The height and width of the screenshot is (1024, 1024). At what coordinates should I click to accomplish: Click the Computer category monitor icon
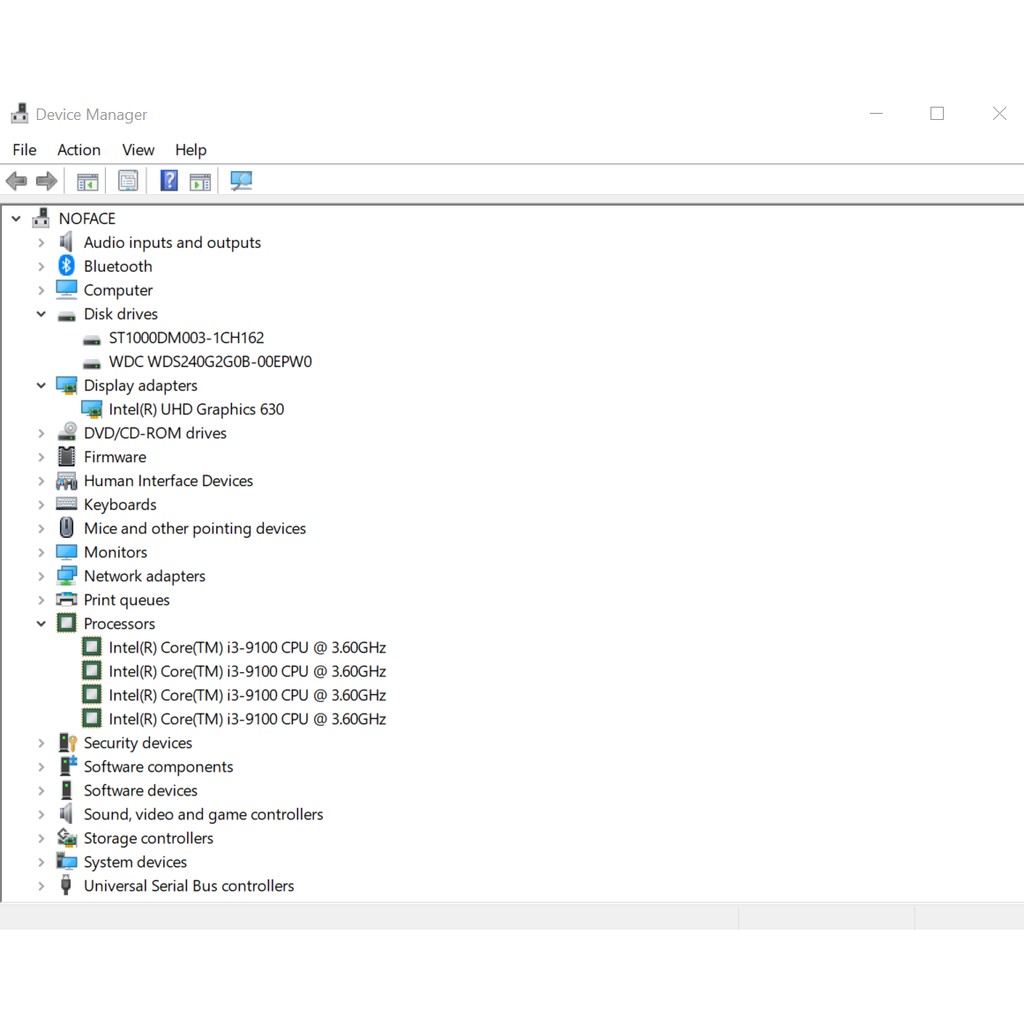tap(66, 289)
